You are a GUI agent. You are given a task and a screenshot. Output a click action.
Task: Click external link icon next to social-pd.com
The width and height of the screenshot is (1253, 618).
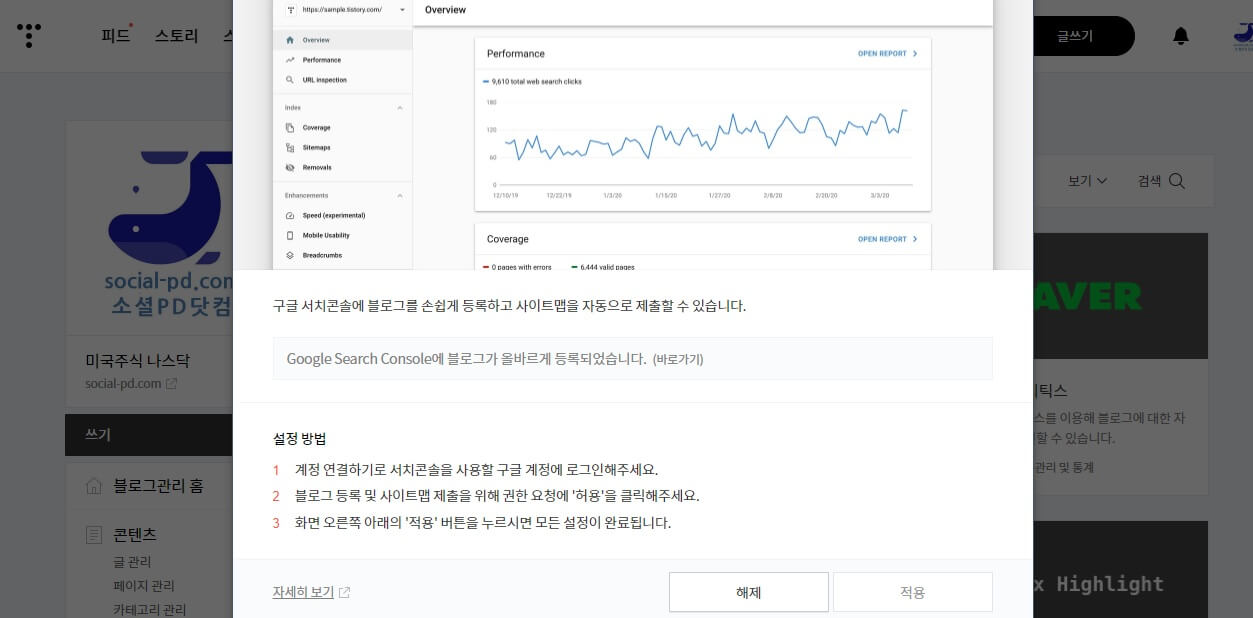click(171, 384)
